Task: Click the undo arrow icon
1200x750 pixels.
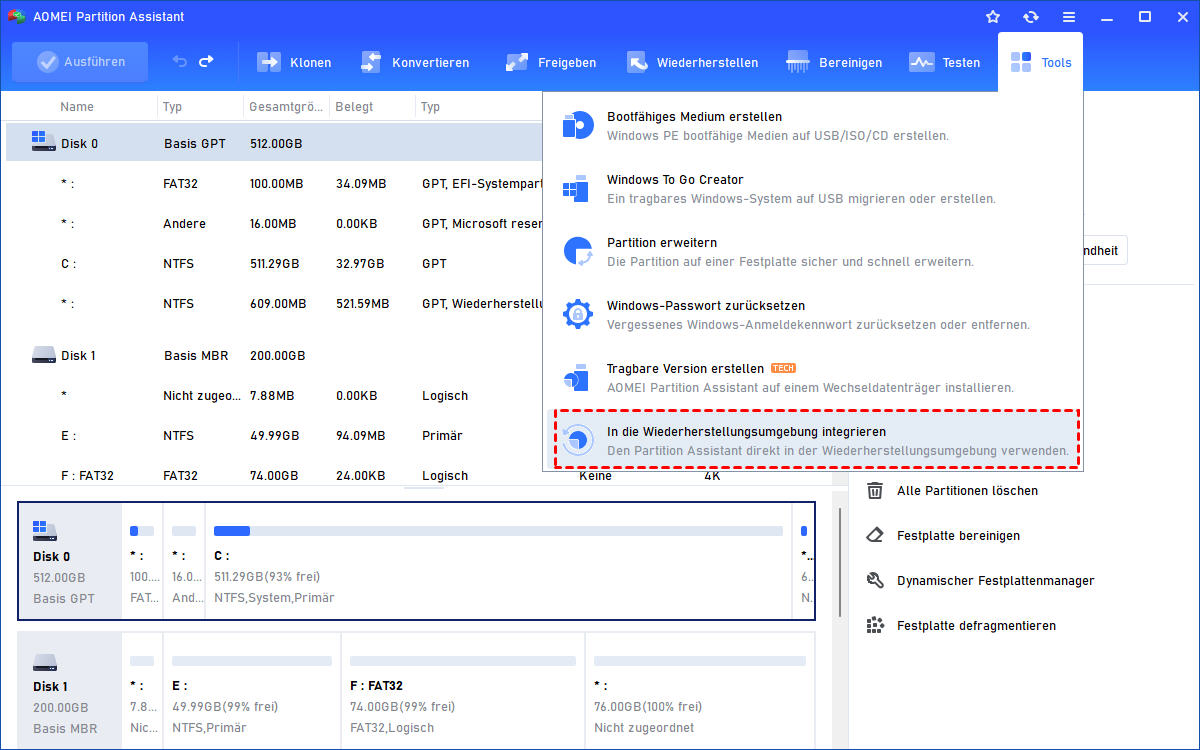Action: click(180, 62)
